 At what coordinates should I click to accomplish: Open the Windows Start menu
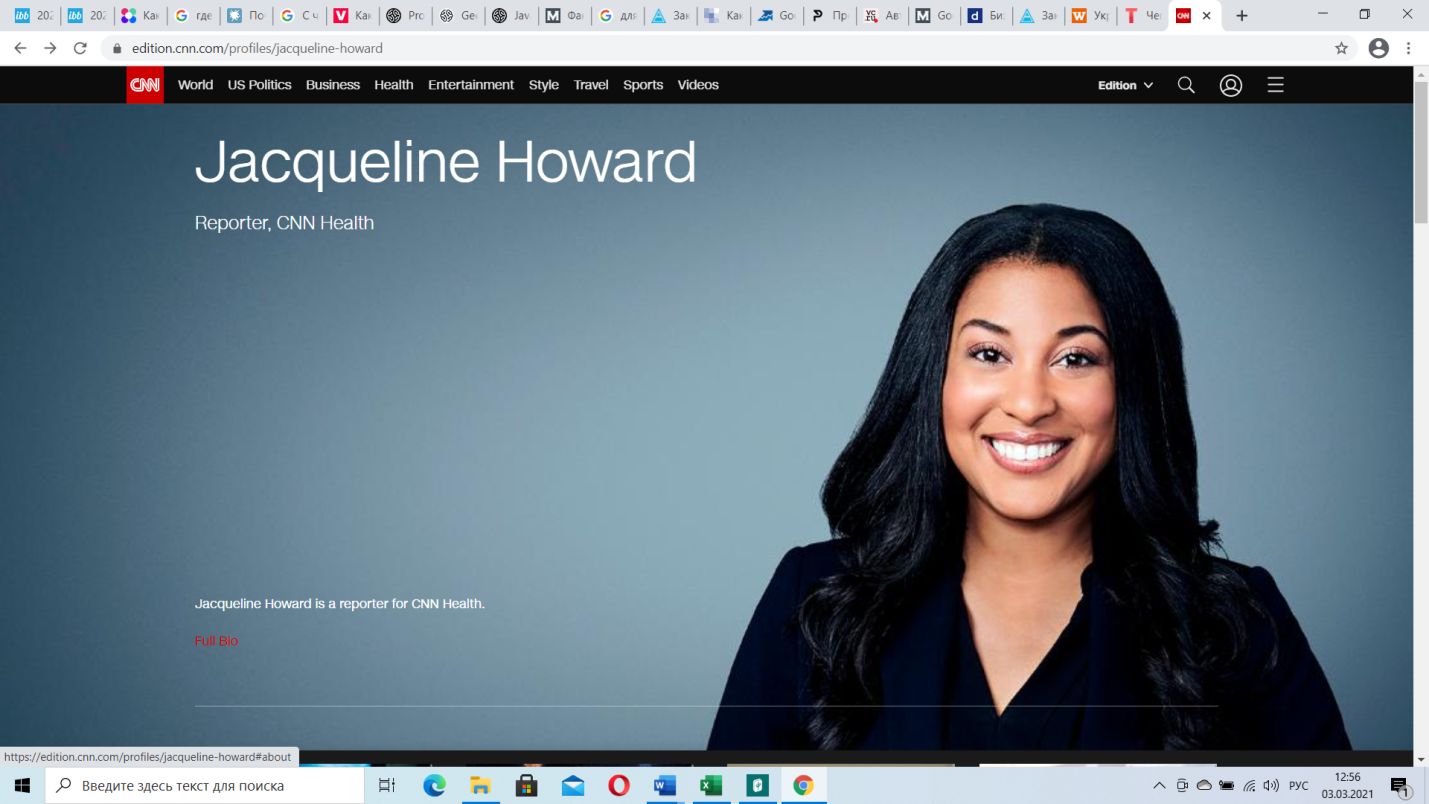point(22,786)
